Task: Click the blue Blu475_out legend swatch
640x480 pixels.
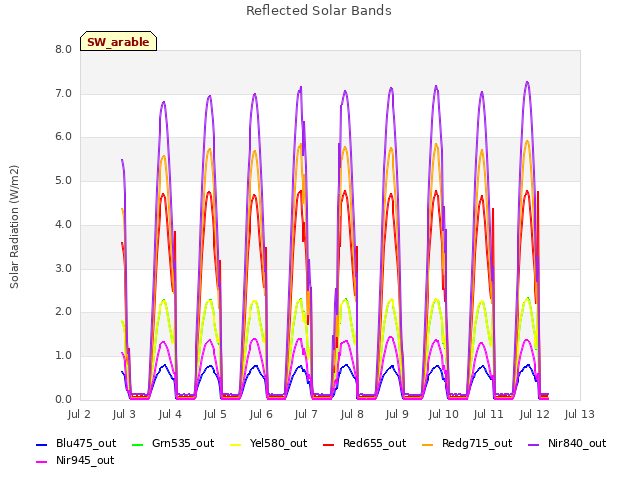Action: tap(42, 444)
